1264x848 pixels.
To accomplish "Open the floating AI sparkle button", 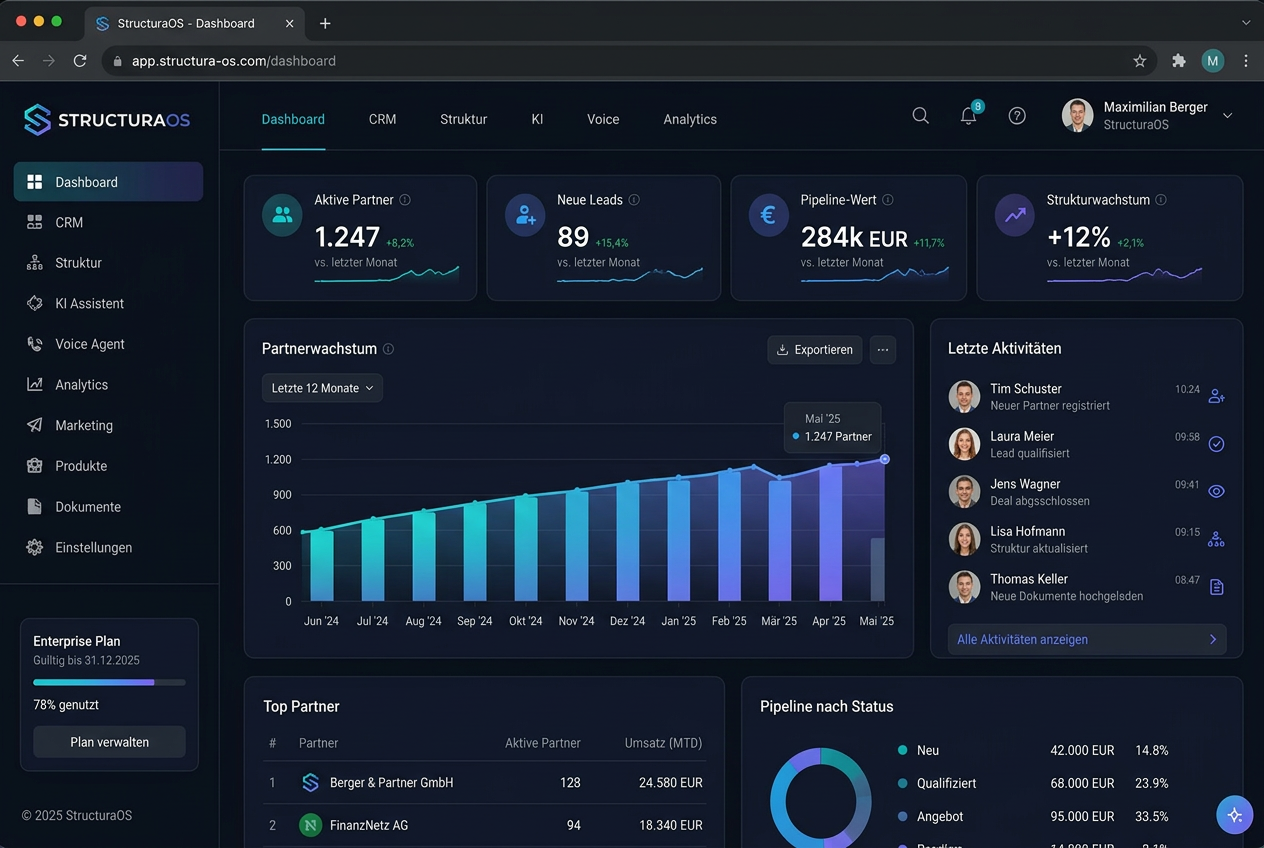I will click(x=1235, y=815).
